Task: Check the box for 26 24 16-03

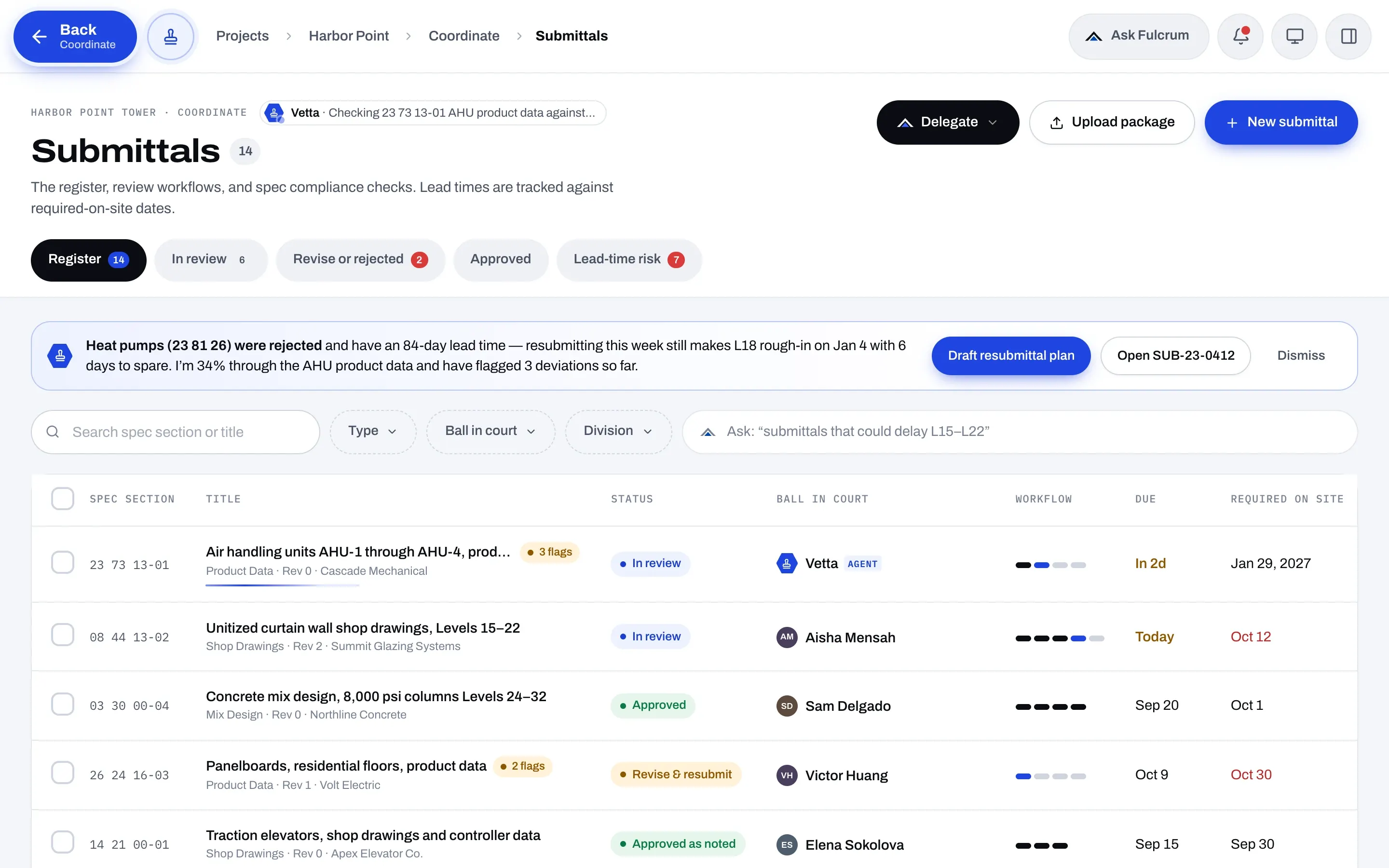Action: (x=63, y=773)
